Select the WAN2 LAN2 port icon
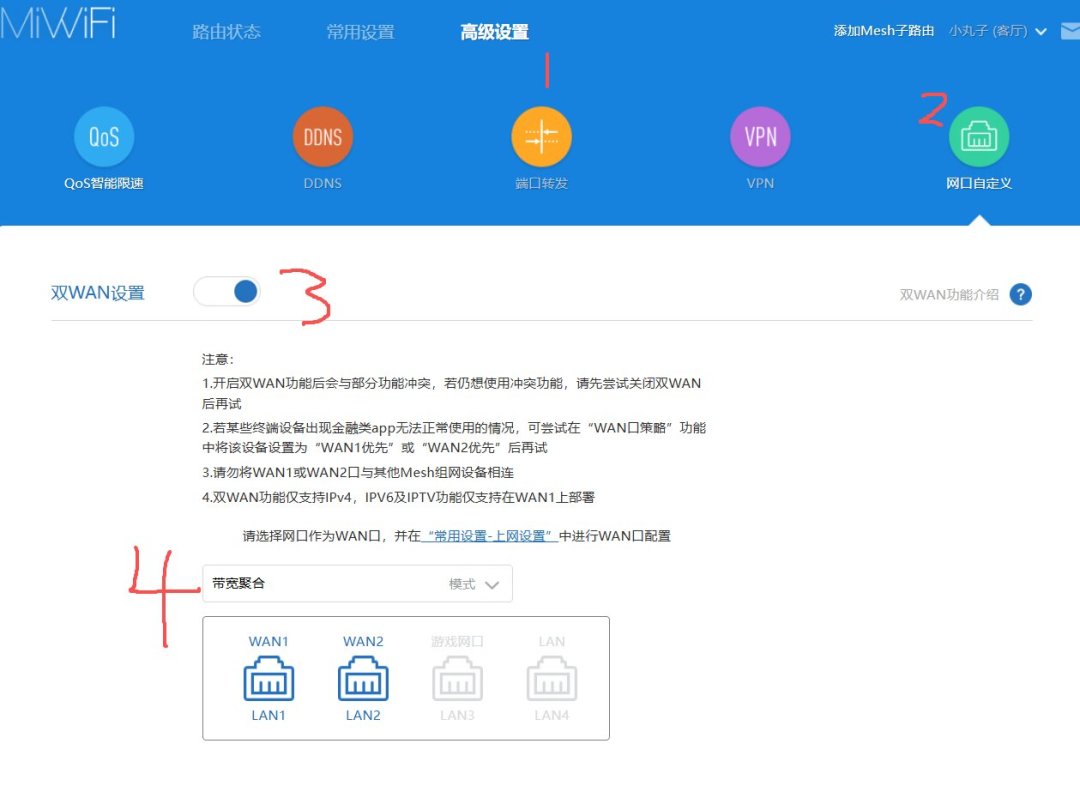Viewport: 1080px width, 786px height. coord(363,679)
